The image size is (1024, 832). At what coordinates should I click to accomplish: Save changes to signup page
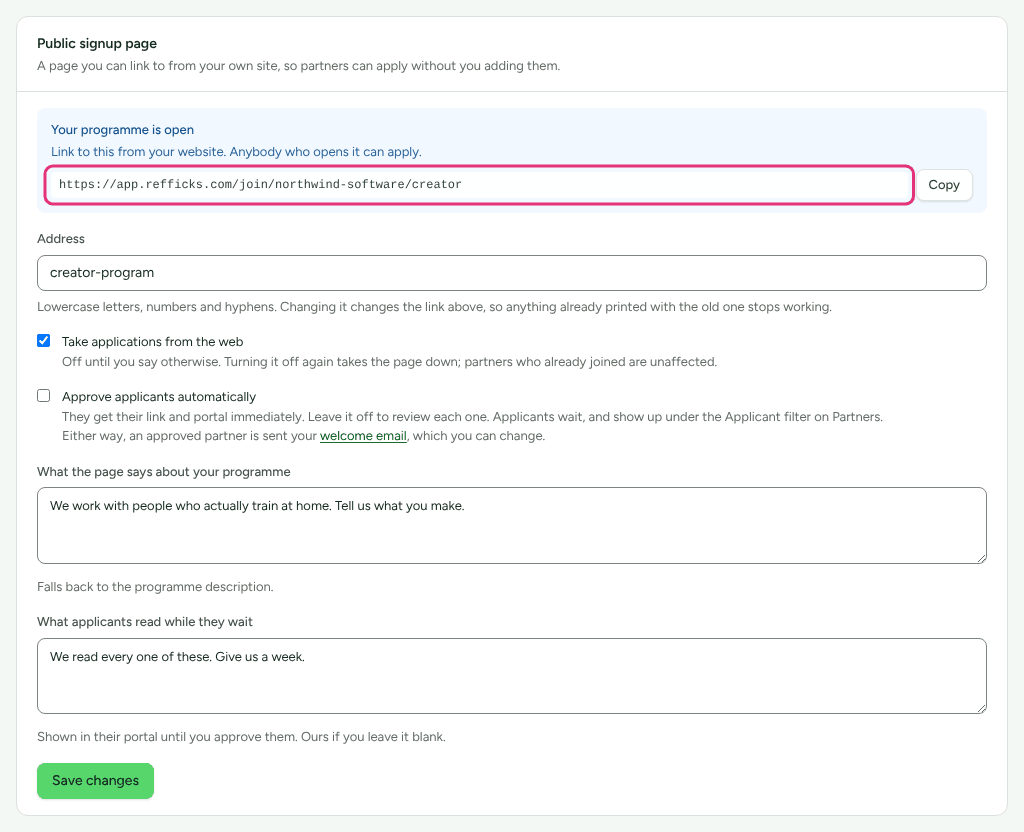[x=95, y=780]
